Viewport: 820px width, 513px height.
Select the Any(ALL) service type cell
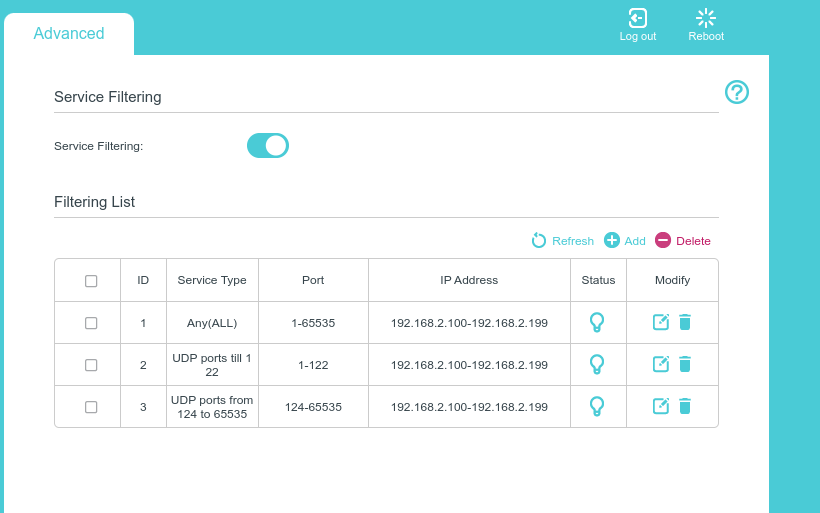(212, 323)
